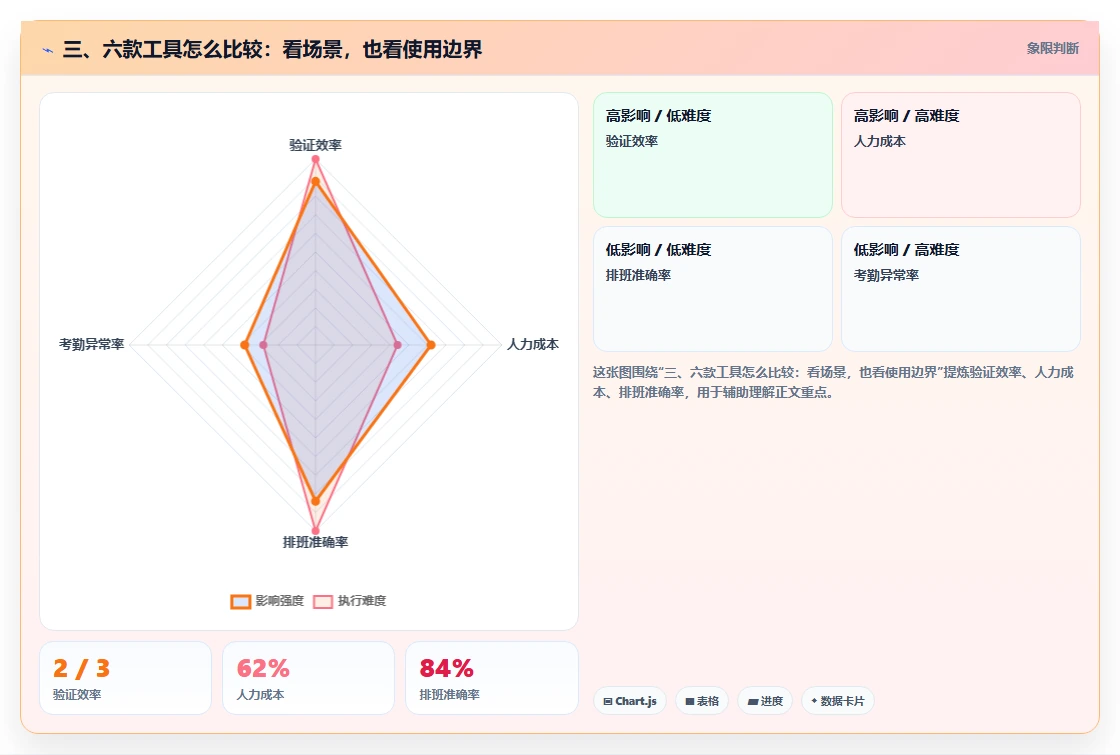
Task: Click the pink data point on 验证效率 axis
Action: click(x=315, y=159)
